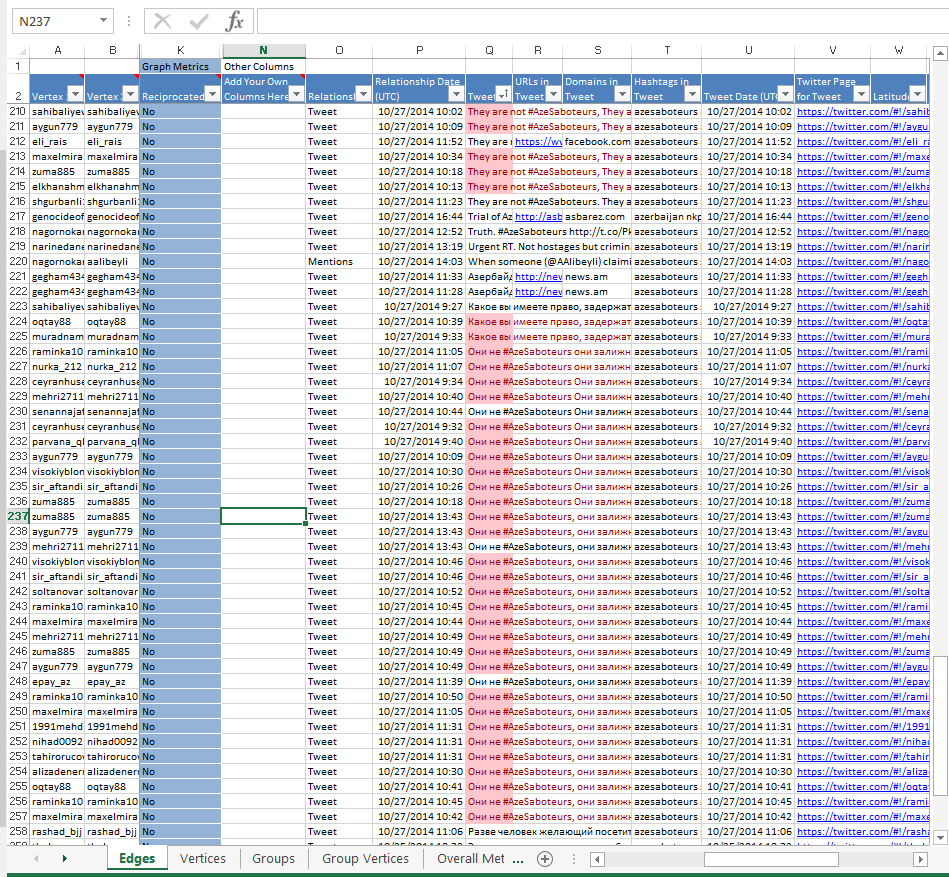
Task: Click the next sheet navigation arrow
Action: 65,858
